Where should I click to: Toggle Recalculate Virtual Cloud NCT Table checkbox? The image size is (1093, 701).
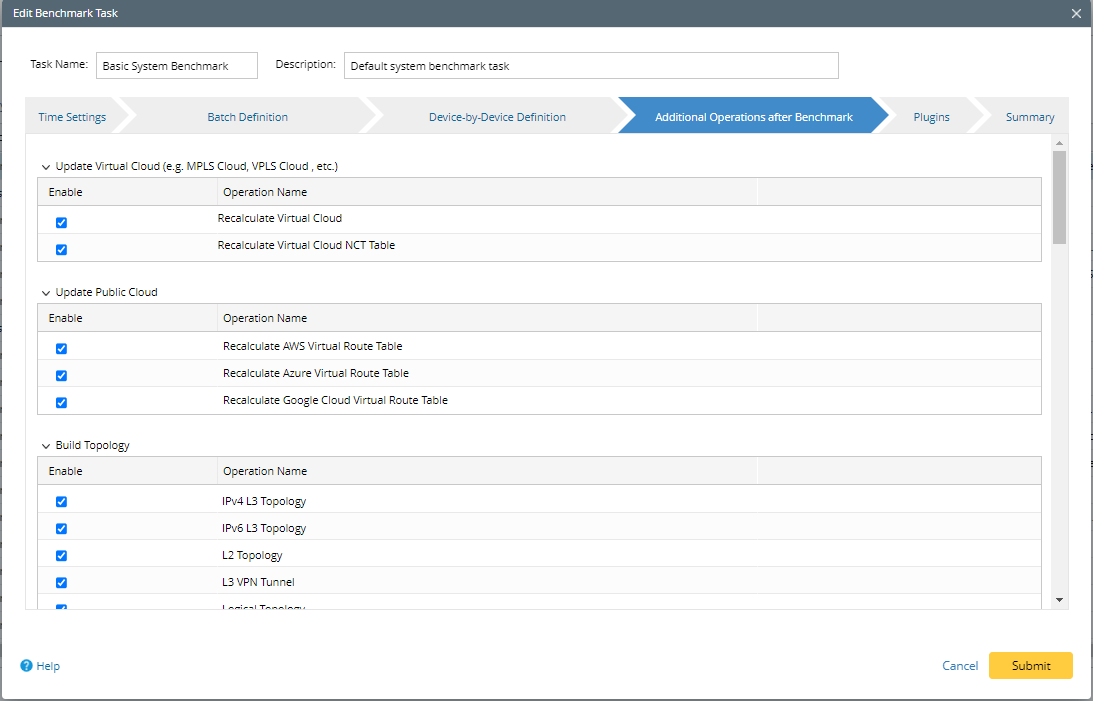[x=61, y=249]
